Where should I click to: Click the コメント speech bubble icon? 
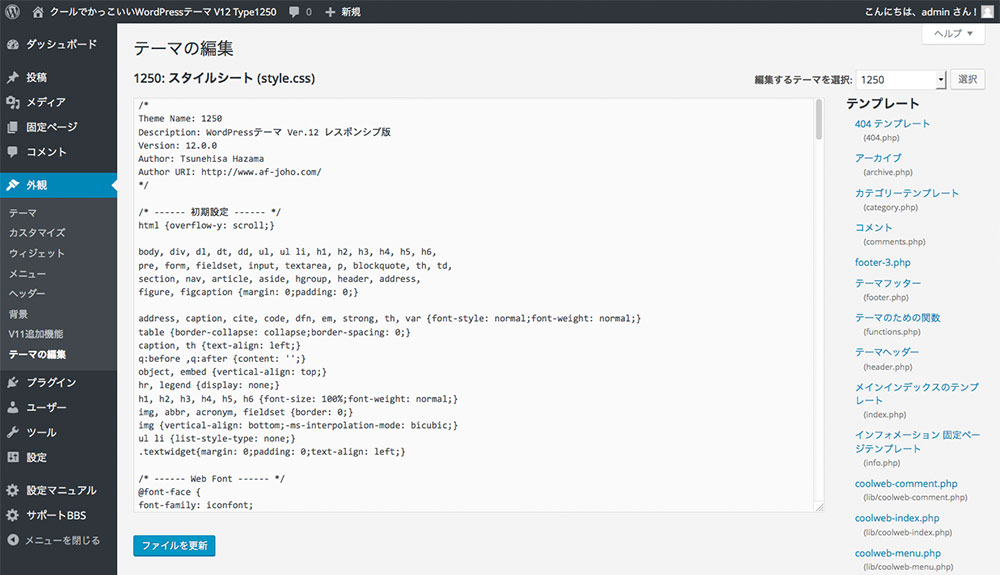tap(13, 152)
